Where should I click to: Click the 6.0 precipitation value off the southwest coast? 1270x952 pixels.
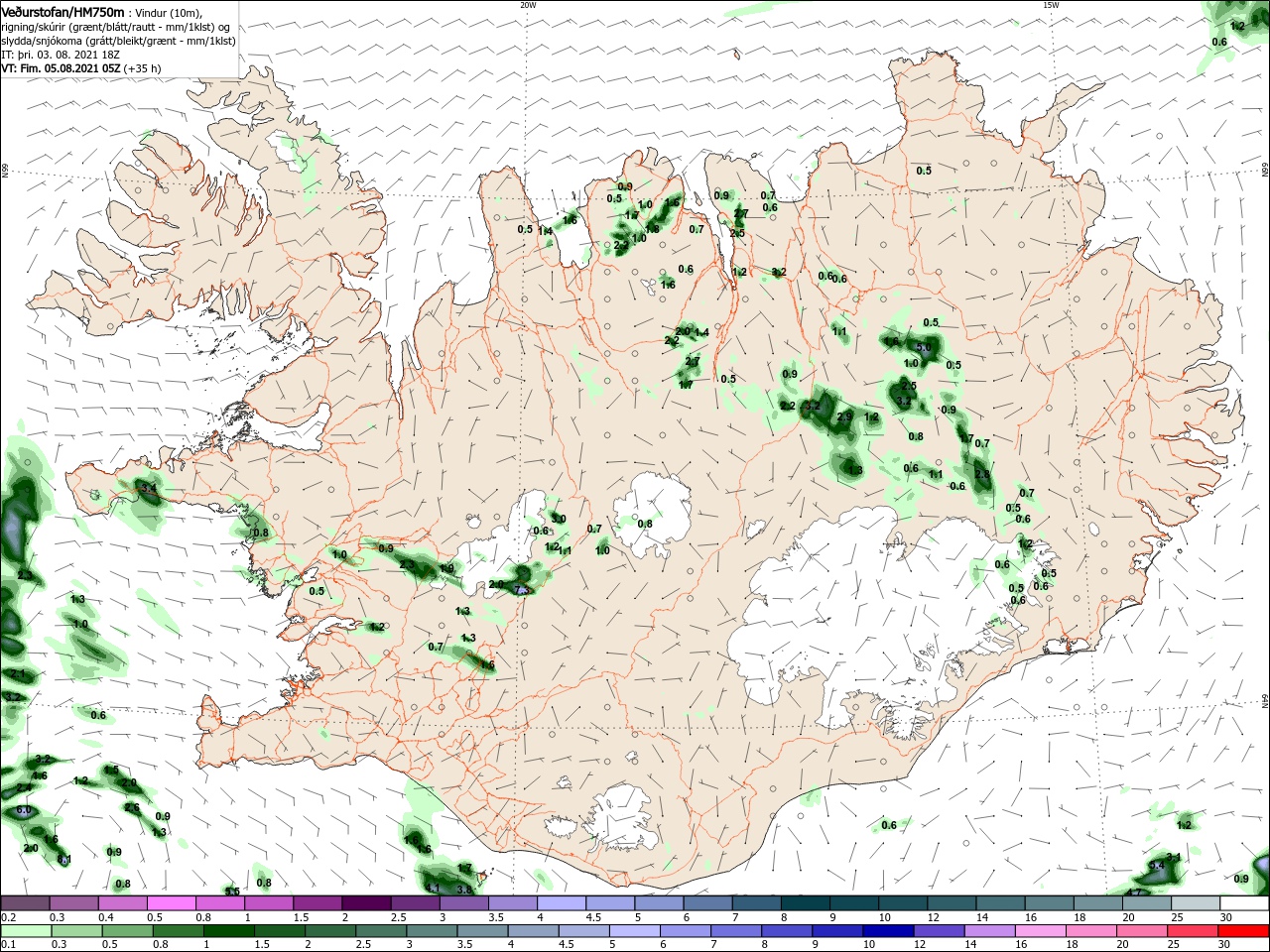[24, 810]
